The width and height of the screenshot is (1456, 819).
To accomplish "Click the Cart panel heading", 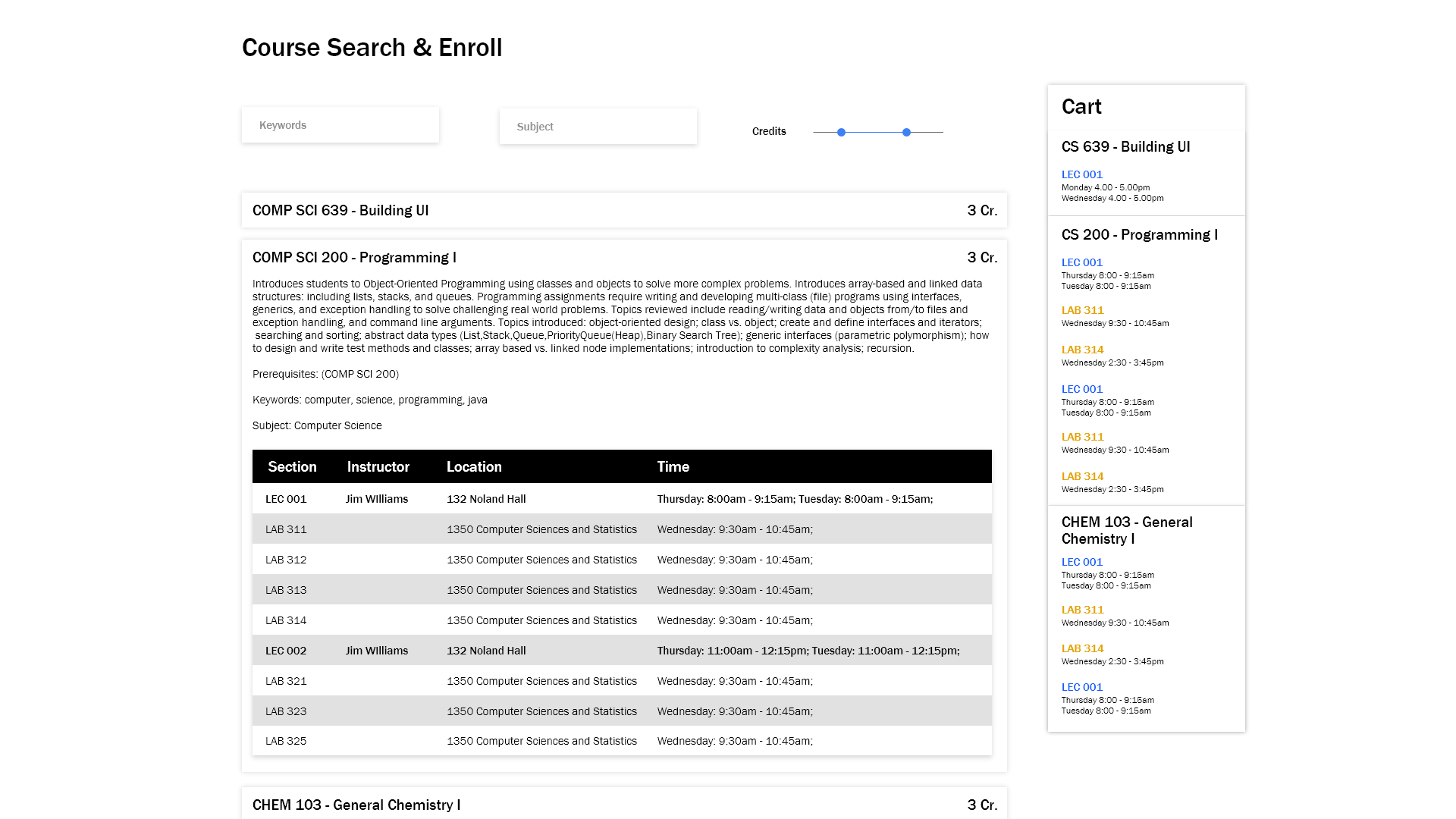I will pos(1081,107).
